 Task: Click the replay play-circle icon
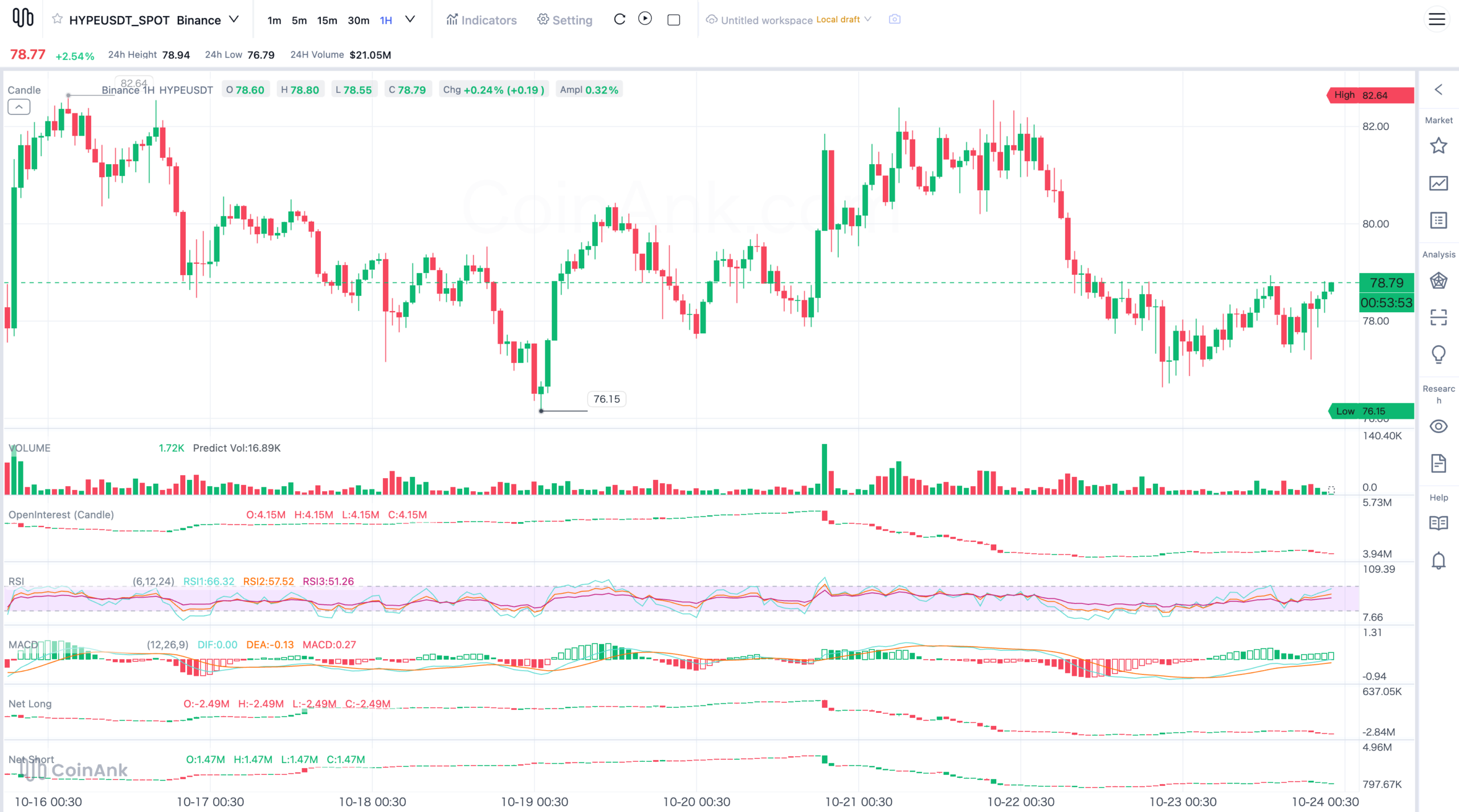point(645,19)
